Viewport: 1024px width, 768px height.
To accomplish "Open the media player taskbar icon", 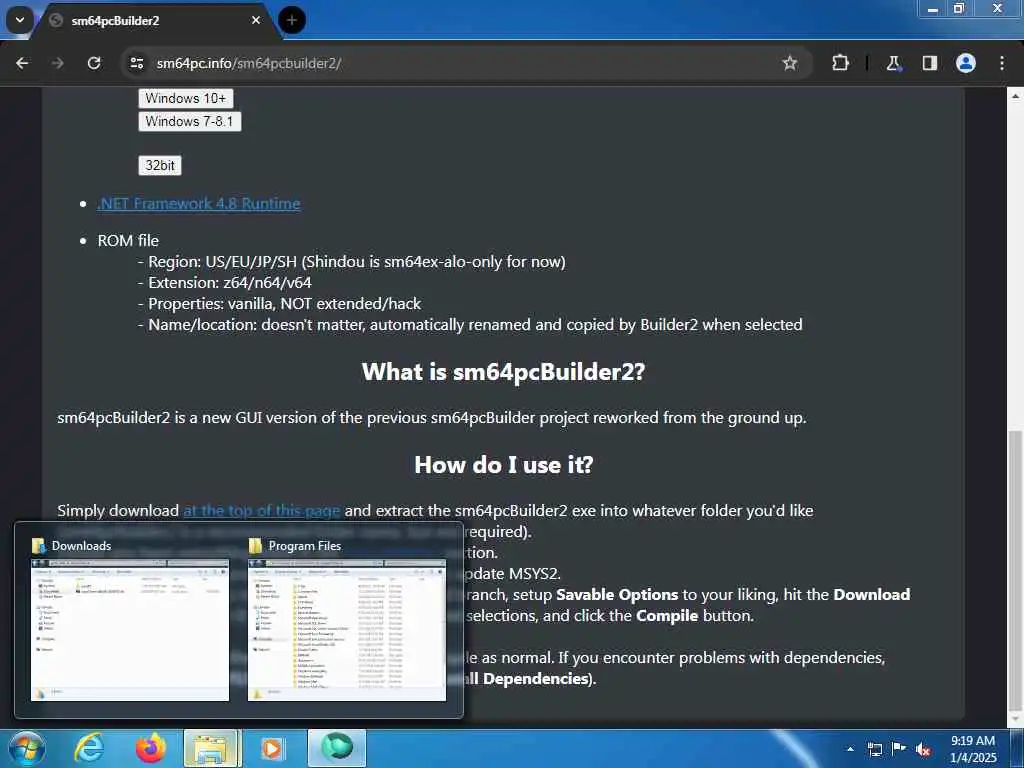I will tap(272, 748).
